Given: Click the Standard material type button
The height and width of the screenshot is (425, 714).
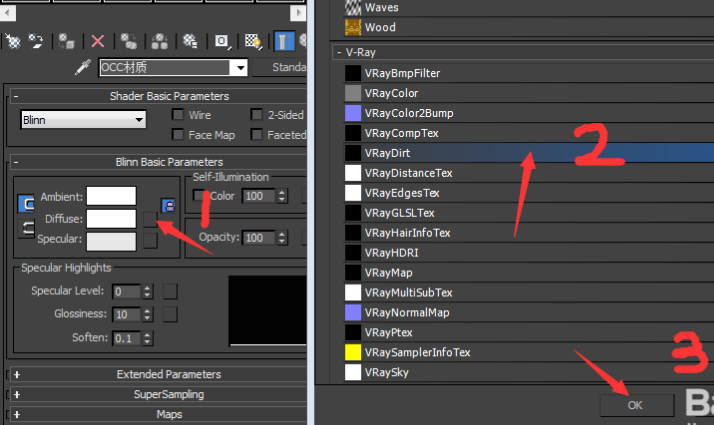Looking at the screenshot, I should coord(280,67).
